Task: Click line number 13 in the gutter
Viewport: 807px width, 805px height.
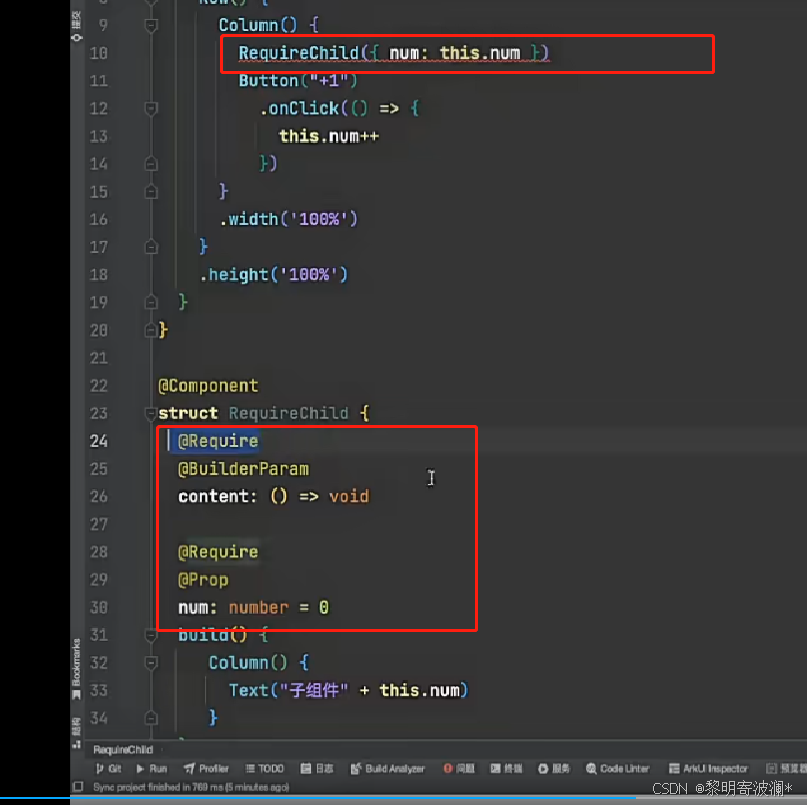Action: [98, 136]
